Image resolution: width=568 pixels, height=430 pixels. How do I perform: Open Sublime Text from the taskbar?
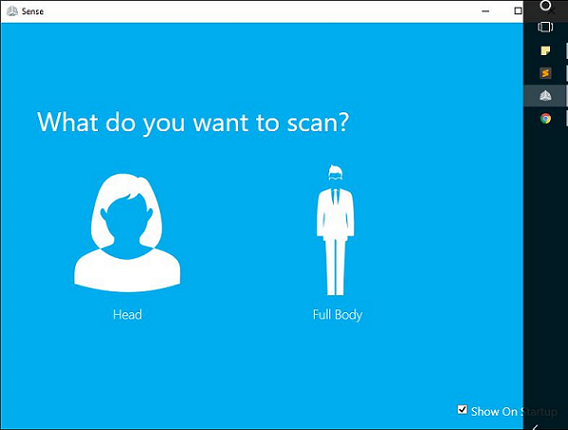(x=545, y=73)
